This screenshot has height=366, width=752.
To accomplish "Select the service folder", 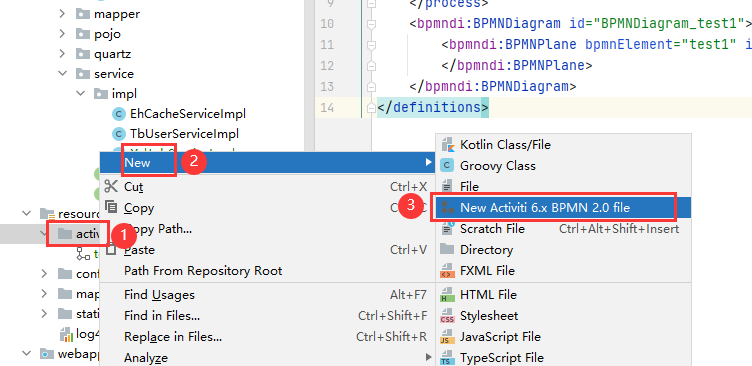I will click(x=114, y=74).
